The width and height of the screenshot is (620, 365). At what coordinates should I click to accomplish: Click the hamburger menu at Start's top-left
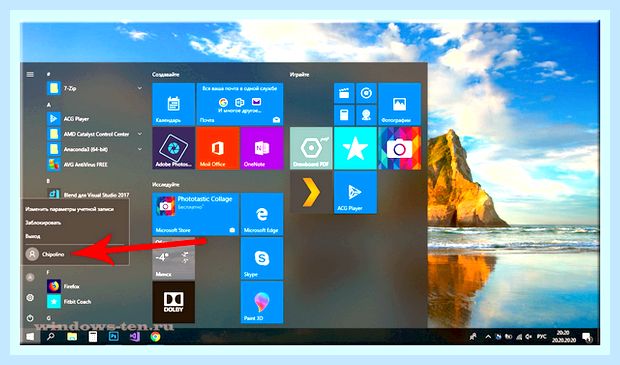click(x=30, y=74)
